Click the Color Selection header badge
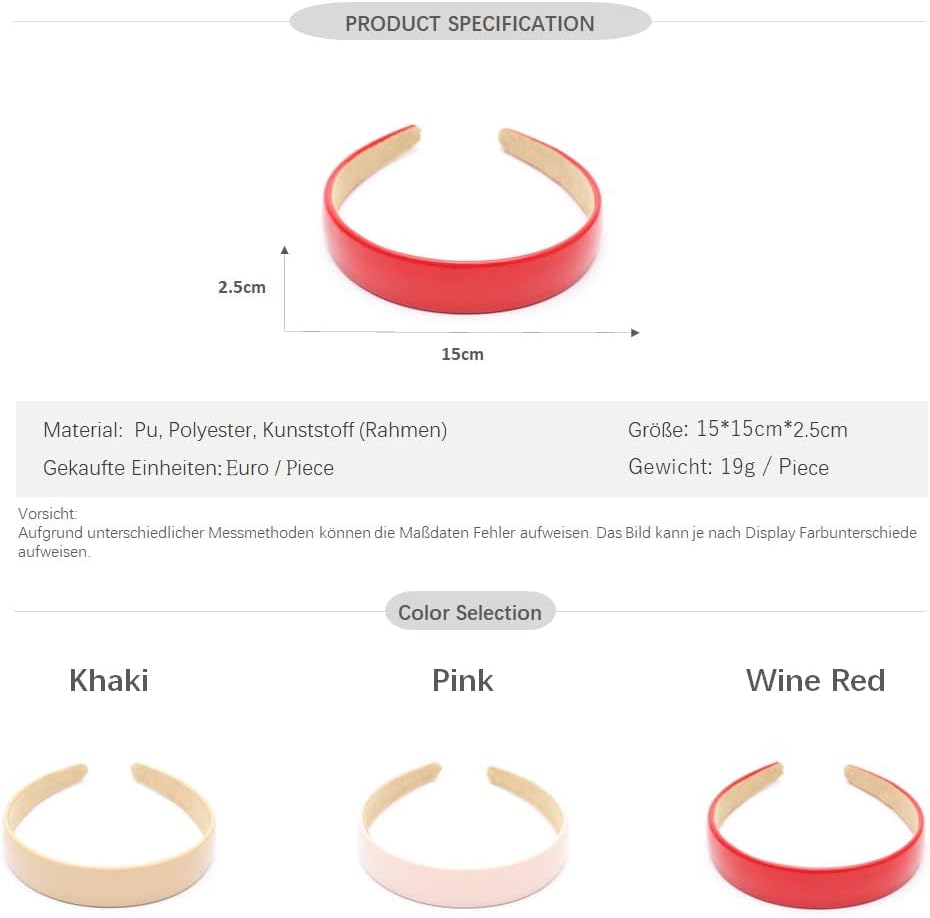This screenshot has height=918, width=930. click(470, 613)
